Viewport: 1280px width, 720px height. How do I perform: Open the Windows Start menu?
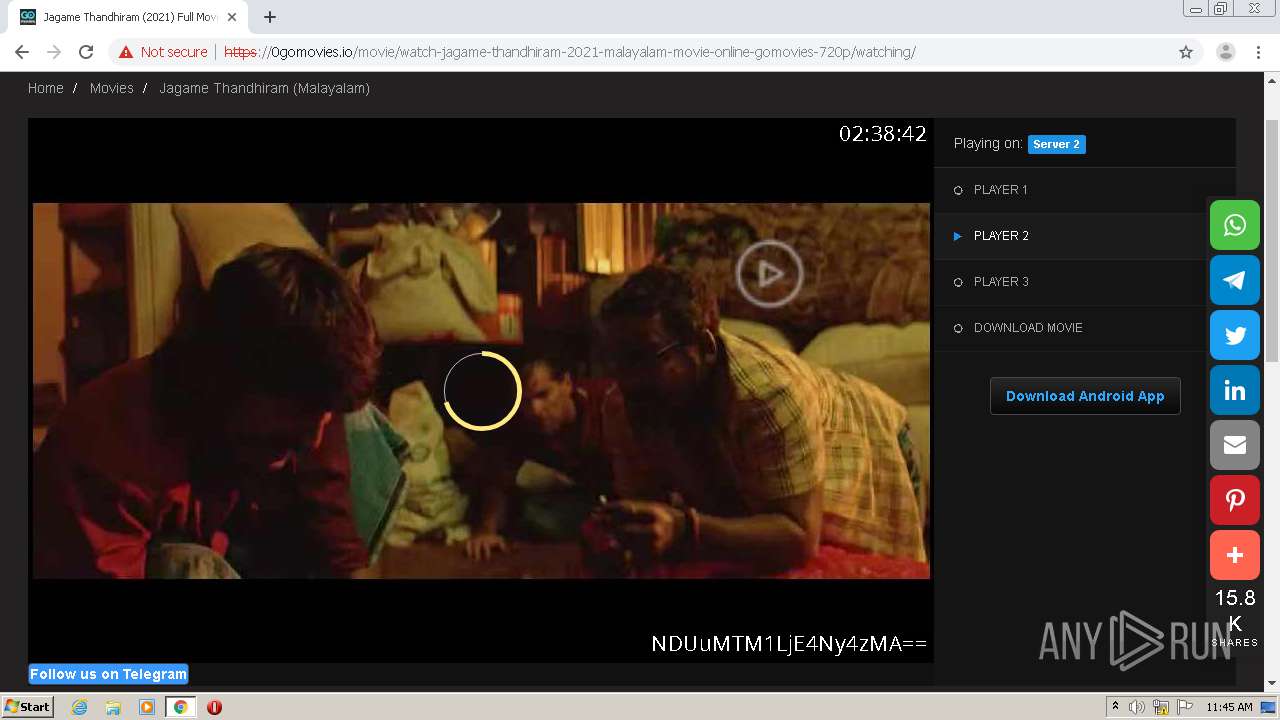(28, 706)
